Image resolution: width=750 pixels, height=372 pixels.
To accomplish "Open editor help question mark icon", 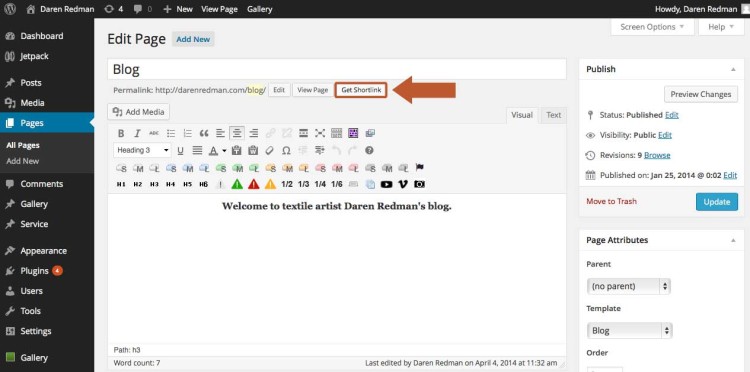I will [369, 151].
